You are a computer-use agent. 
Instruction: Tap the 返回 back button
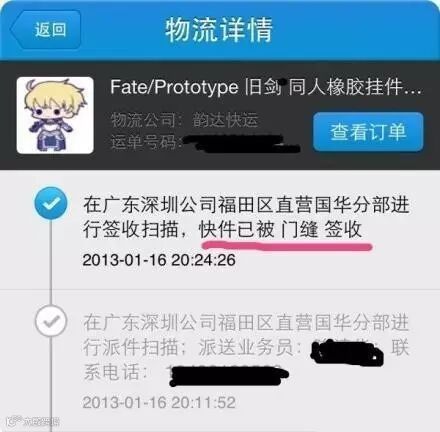tap(46, 29)
